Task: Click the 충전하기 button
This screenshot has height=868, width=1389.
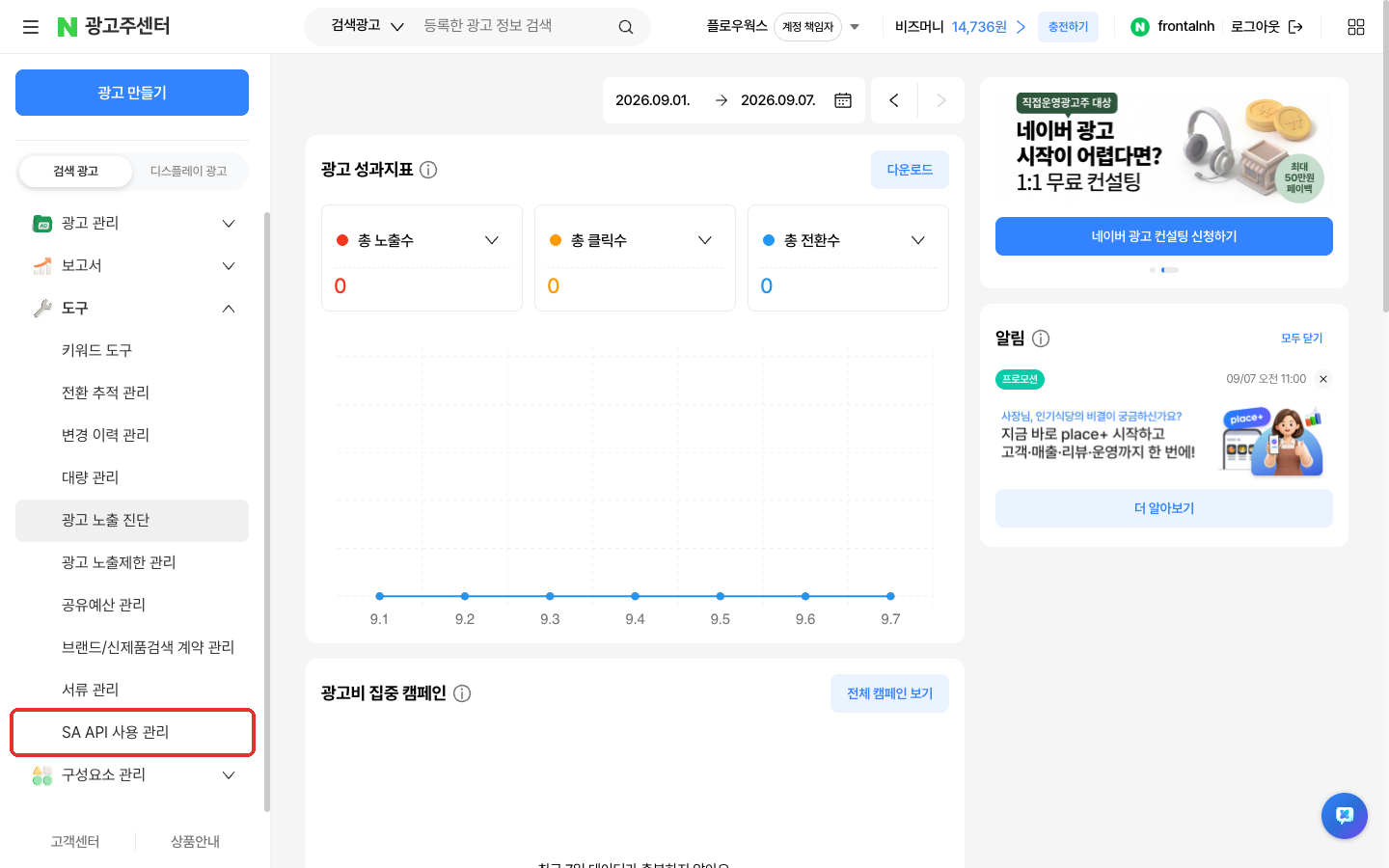Action: click(x=1069, y=27)
